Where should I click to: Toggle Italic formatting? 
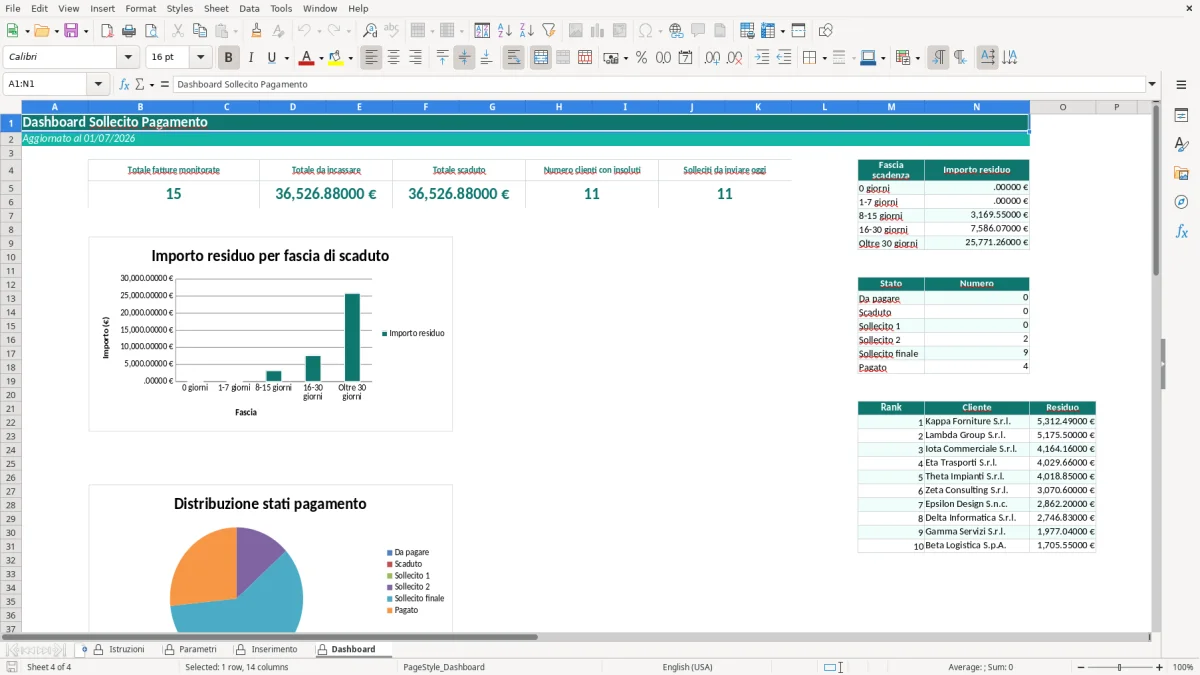coord(251,58)
